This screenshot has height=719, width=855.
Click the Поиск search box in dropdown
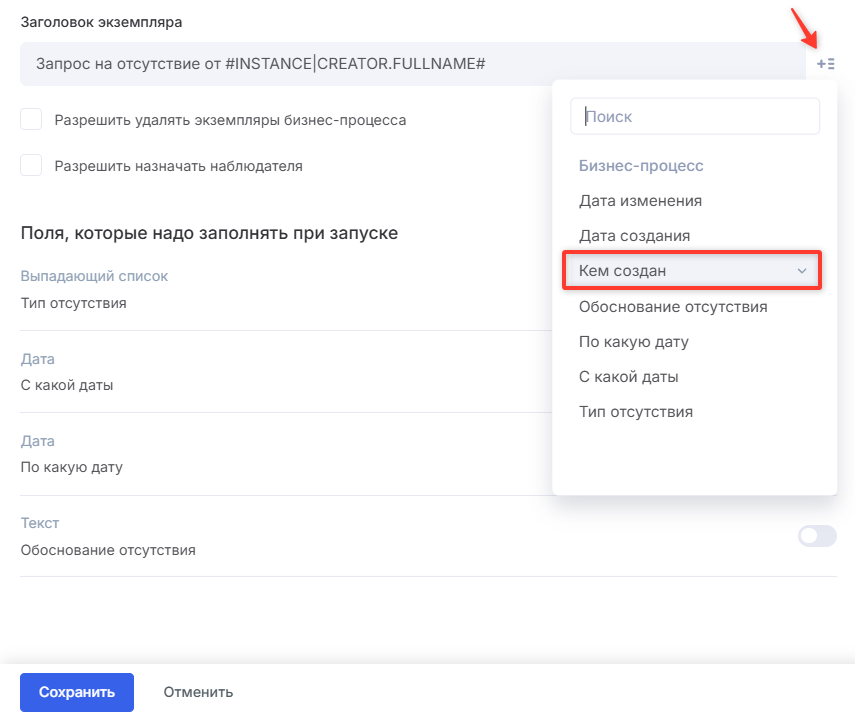click(695, 116)
